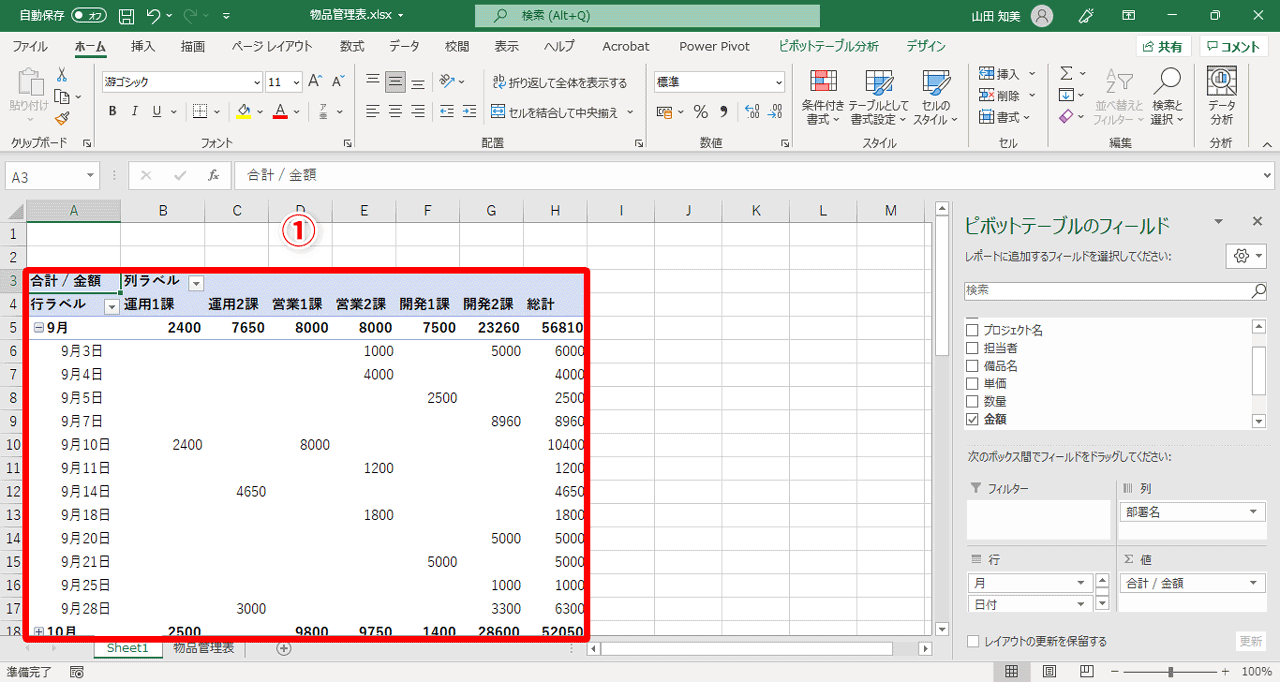This screenshot has width=1280, height=682.
Task: Toggle the AutoSave (自動保存) switch
Action: pyautogui.click(x=90, y=16)
